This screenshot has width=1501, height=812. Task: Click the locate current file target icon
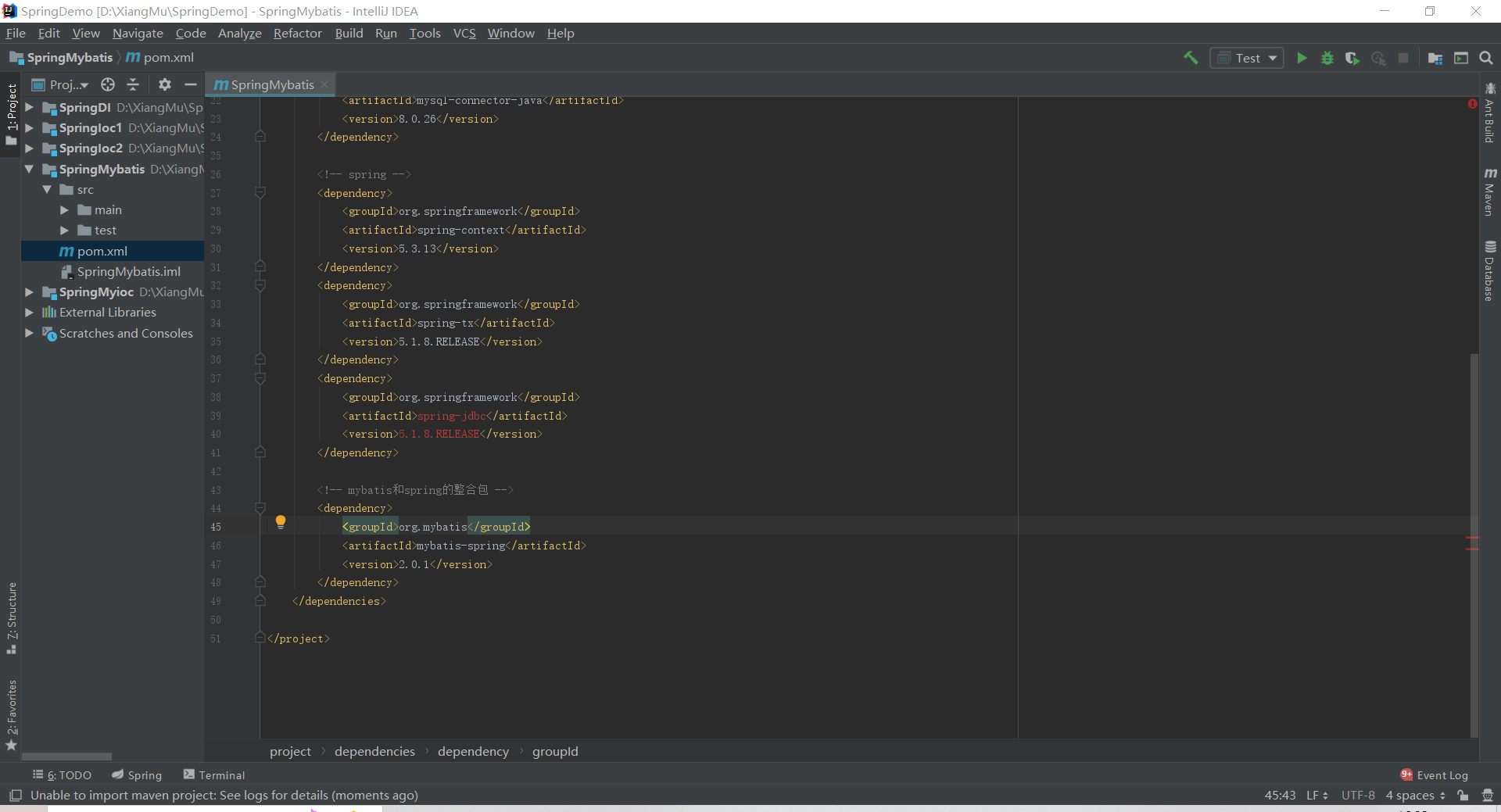coord(108,84)
